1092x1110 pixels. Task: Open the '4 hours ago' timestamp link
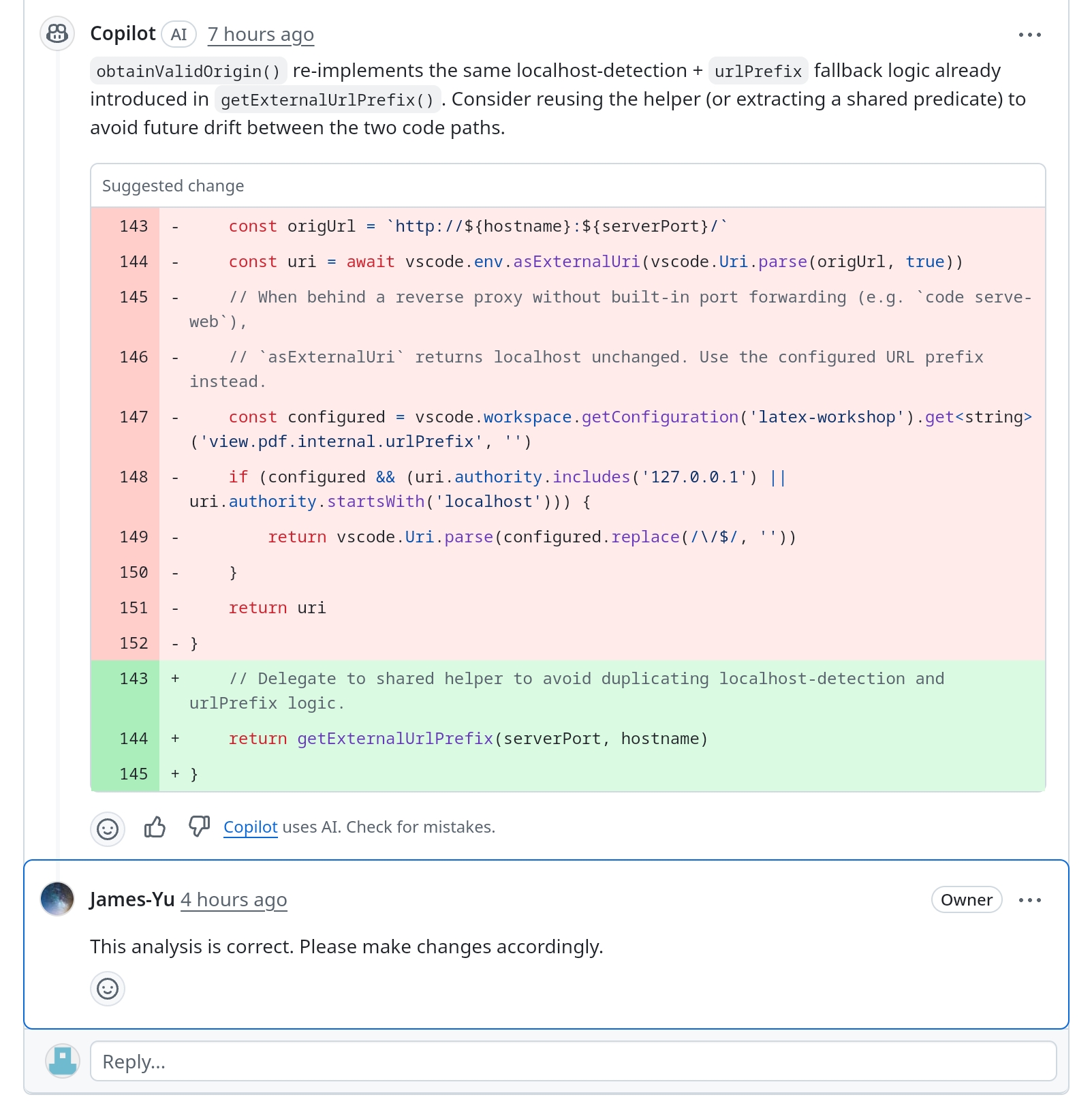coord(234,900)
